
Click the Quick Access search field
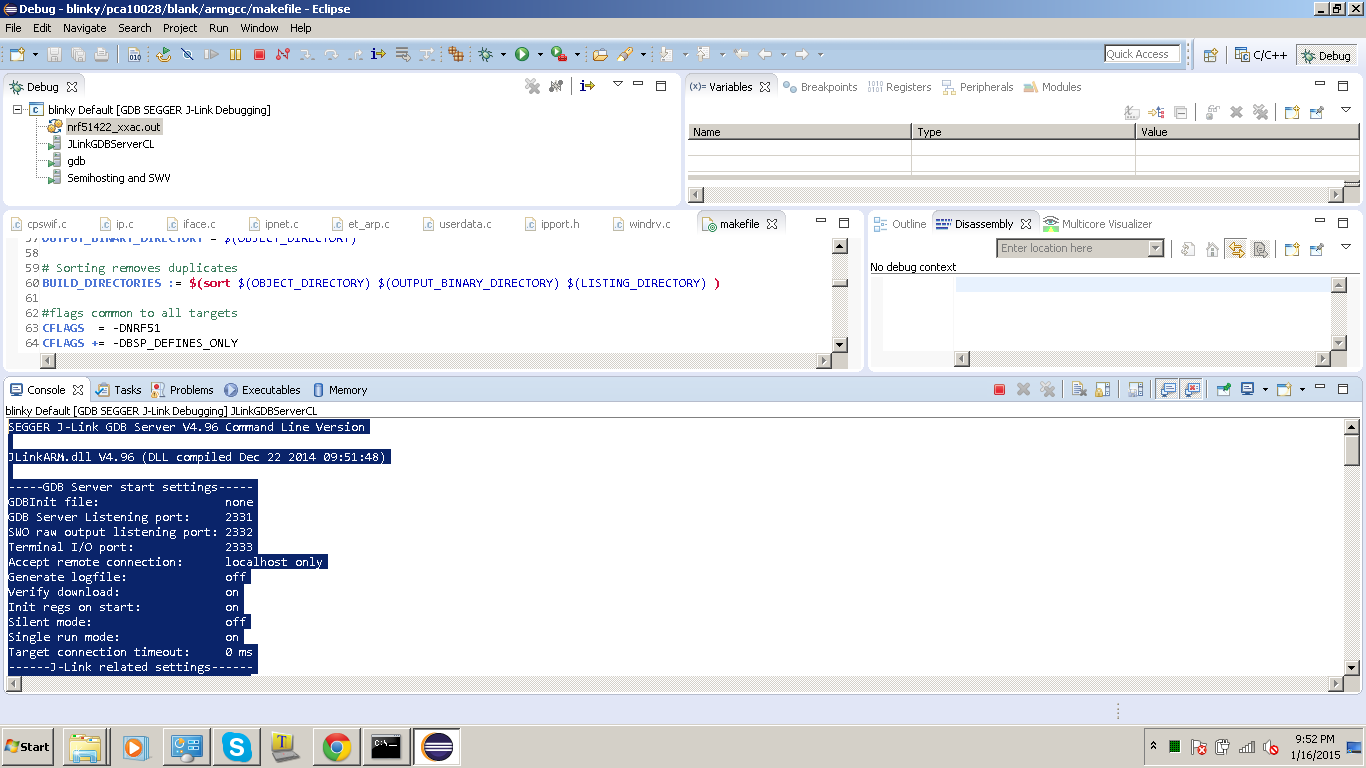[x=1142, y=54]
